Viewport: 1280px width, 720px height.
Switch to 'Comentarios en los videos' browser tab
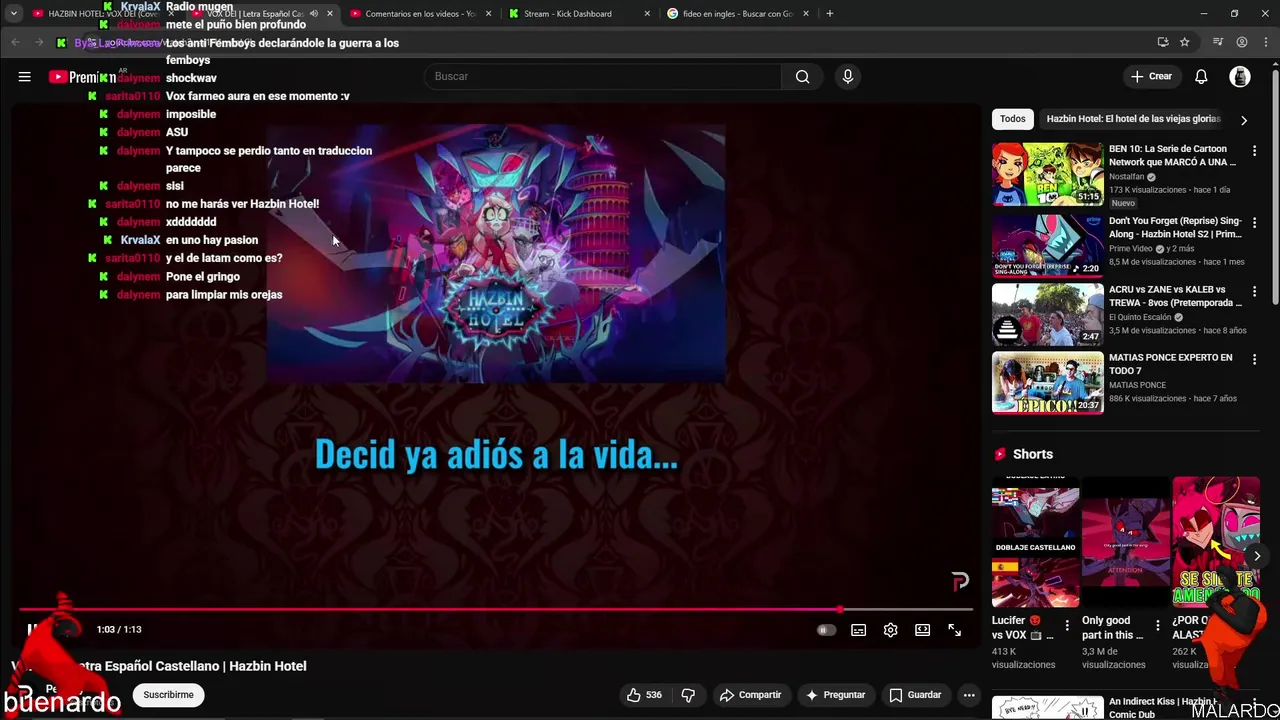(420, 14)
